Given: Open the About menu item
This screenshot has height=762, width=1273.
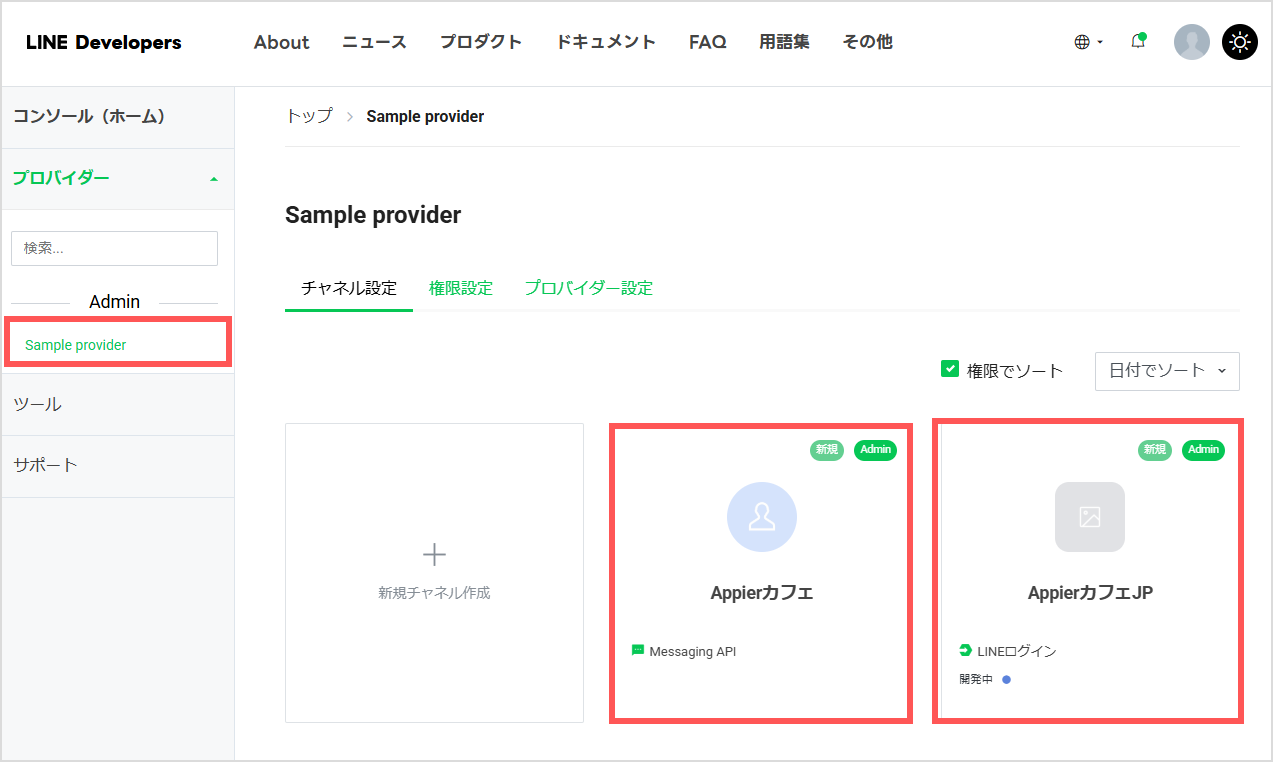Looking at the screenshot, I should click(x=281, y=42).
